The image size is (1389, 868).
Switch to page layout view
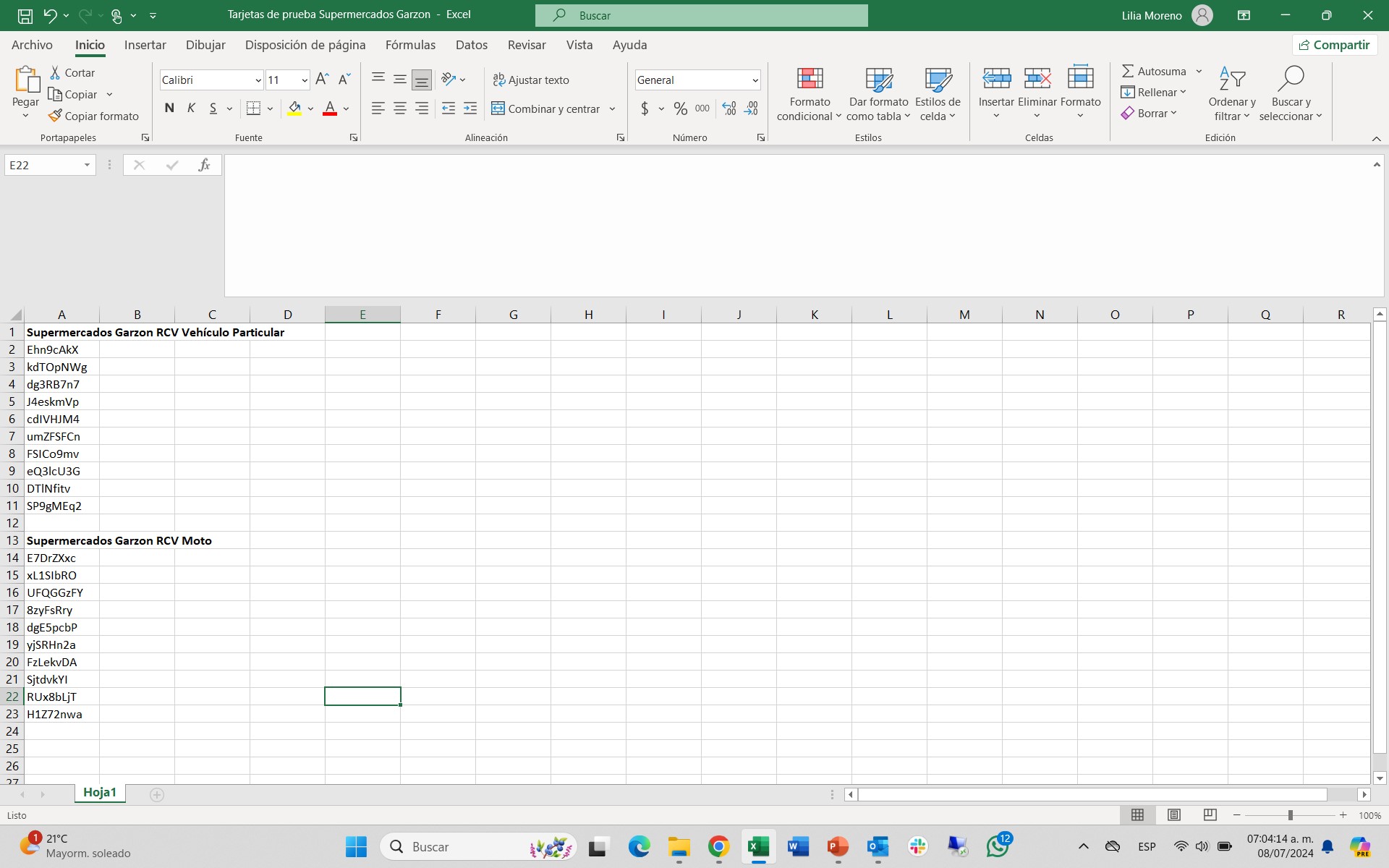click(x=1173, y=815)
